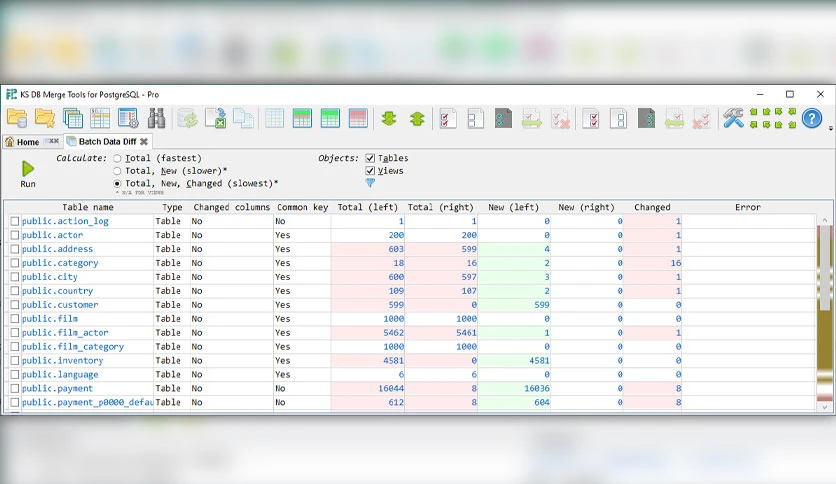Viewport: 836px width, 484px height.
Task: Click the folder with star favorites icon
Action: click(45, 118)
